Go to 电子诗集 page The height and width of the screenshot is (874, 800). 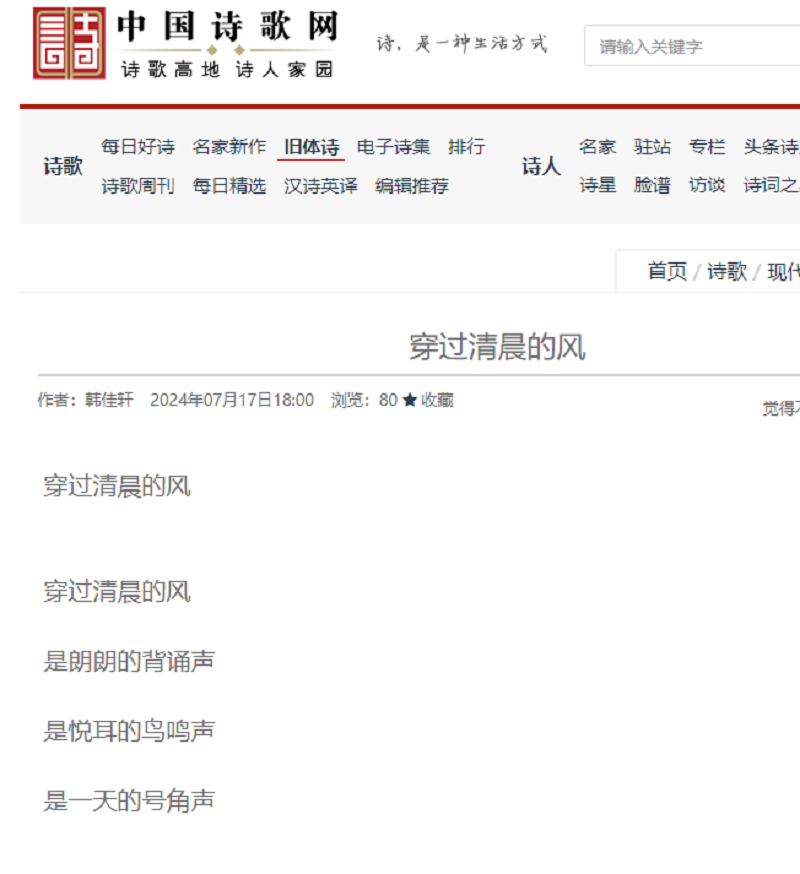point(393,147)
